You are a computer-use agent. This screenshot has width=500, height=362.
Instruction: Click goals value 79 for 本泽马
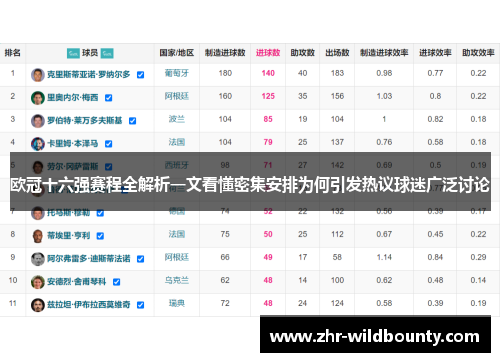(x=268, y=142)
